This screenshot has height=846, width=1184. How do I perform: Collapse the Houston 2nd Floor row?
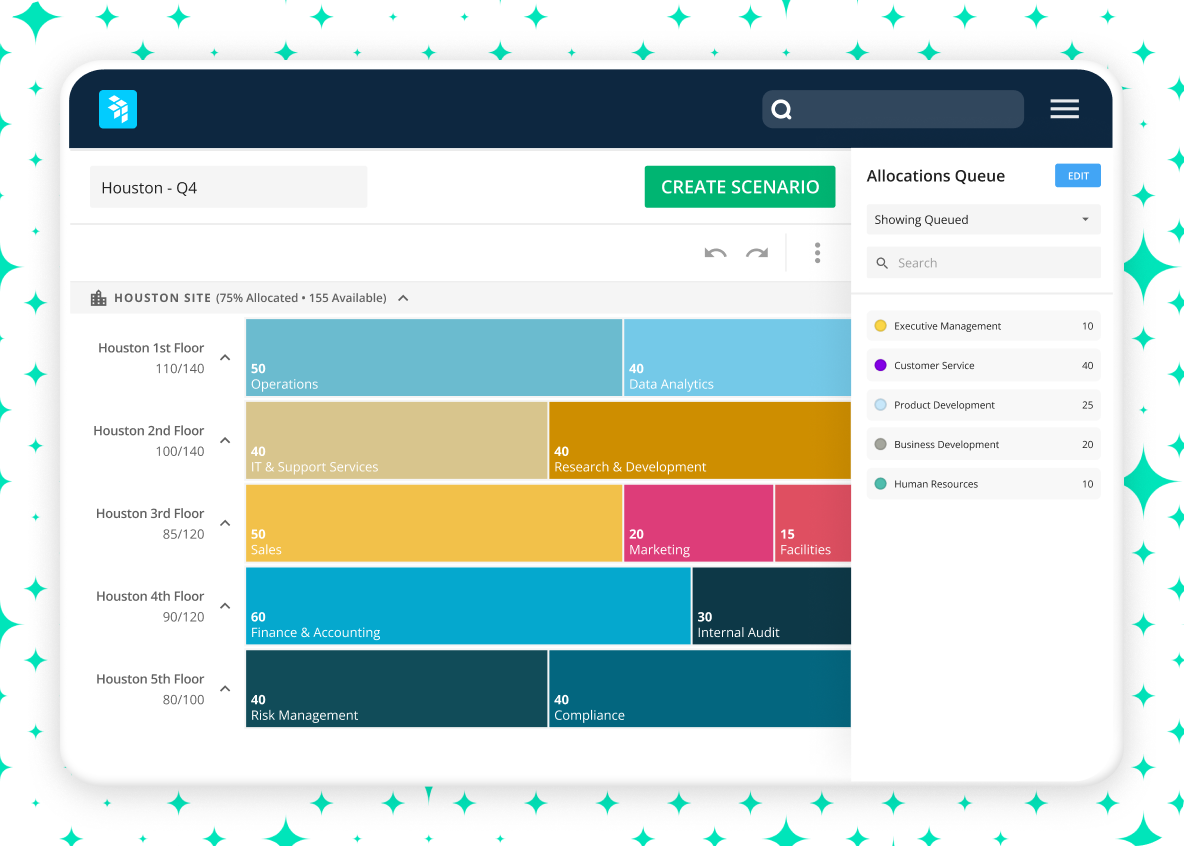click(x=225, y=440)
